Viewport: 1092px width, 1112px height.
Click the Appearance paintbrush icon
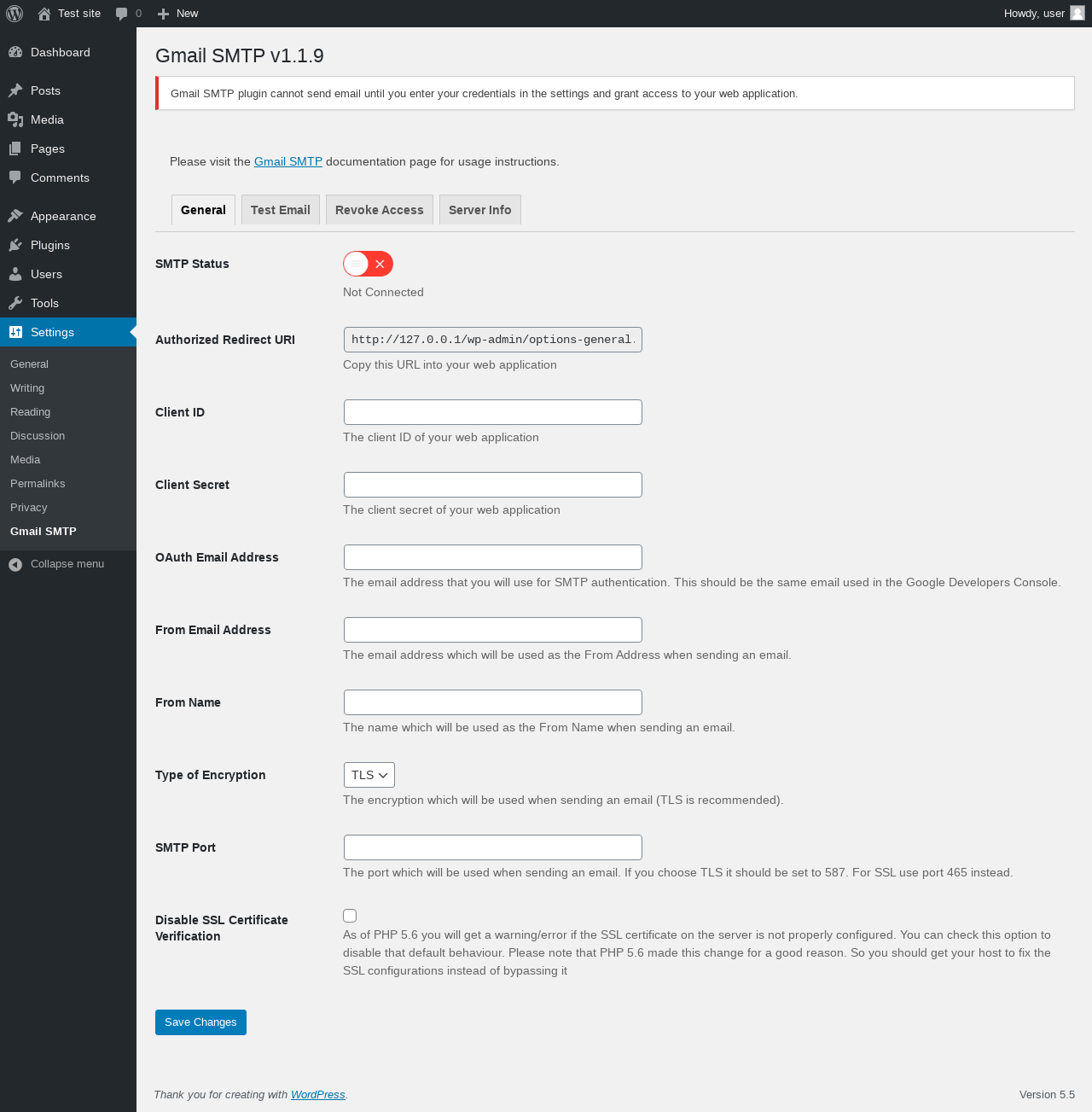tap(15, 216)
